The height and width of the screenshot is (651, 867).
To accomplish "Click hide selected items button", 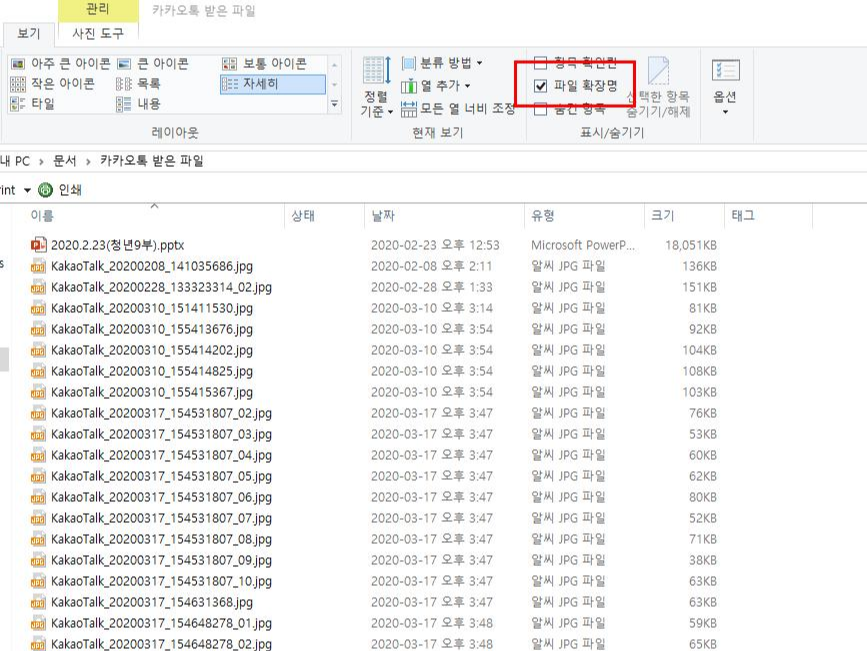I will coord(659,87).
